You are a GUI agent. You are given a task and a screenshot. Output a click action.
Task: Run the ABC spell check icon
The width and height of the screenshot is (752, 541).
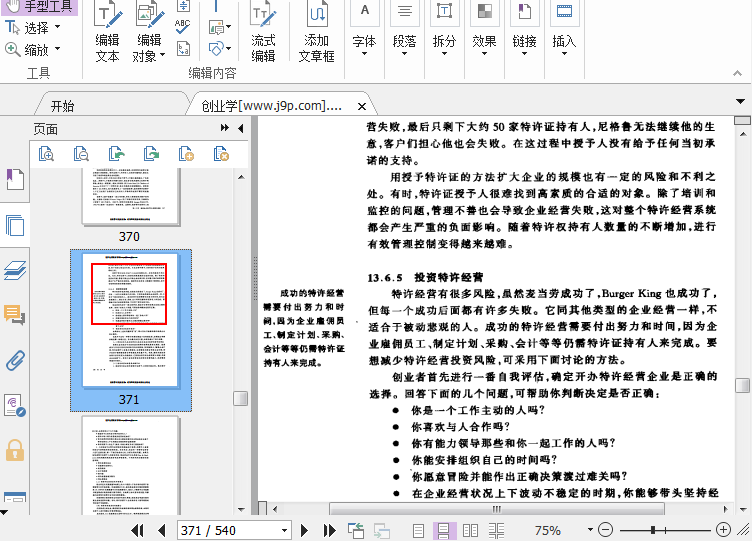point(183,27)
